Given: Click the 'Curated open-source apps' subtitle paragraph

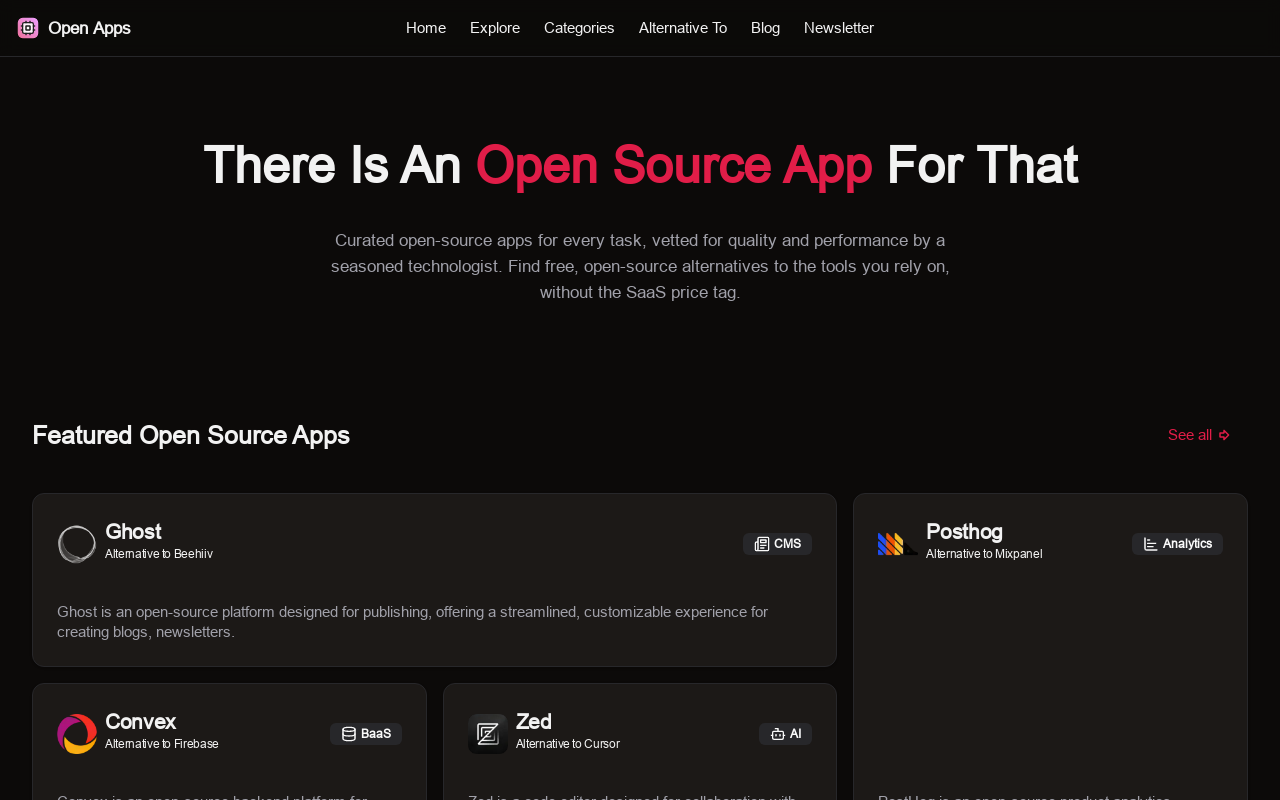Looking at the screenshot, I should coord(640,267).
